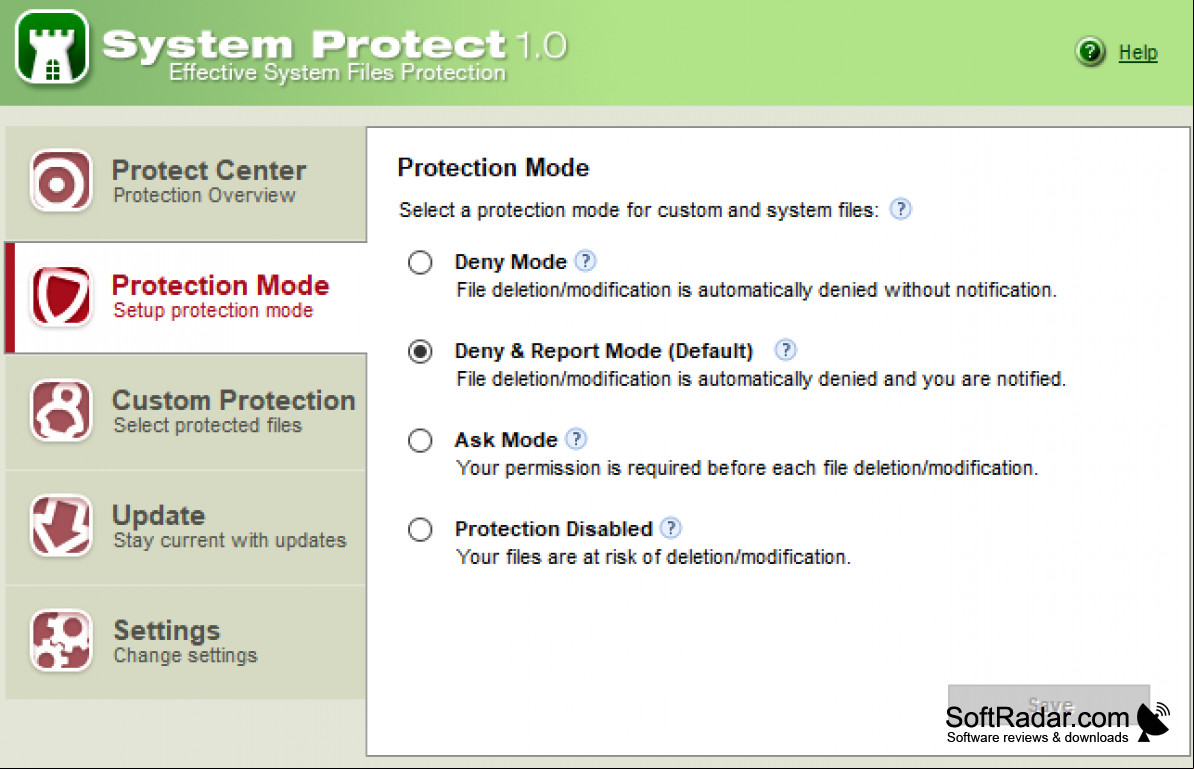Open the Update tab
The image size is (1194, 769).
point(186,527)
